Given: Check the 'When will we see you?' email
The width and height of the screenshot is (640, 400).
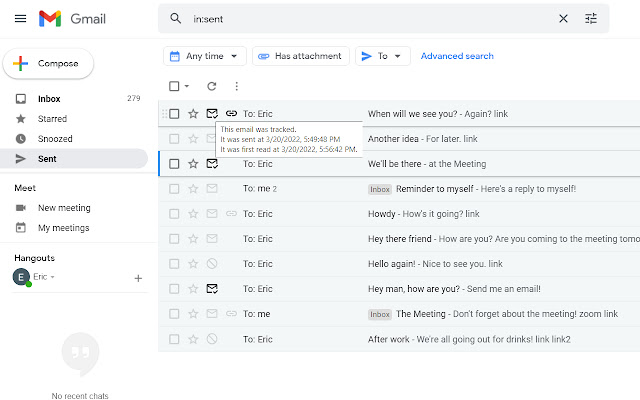Looking at the screenshot, I should point(174,113).
